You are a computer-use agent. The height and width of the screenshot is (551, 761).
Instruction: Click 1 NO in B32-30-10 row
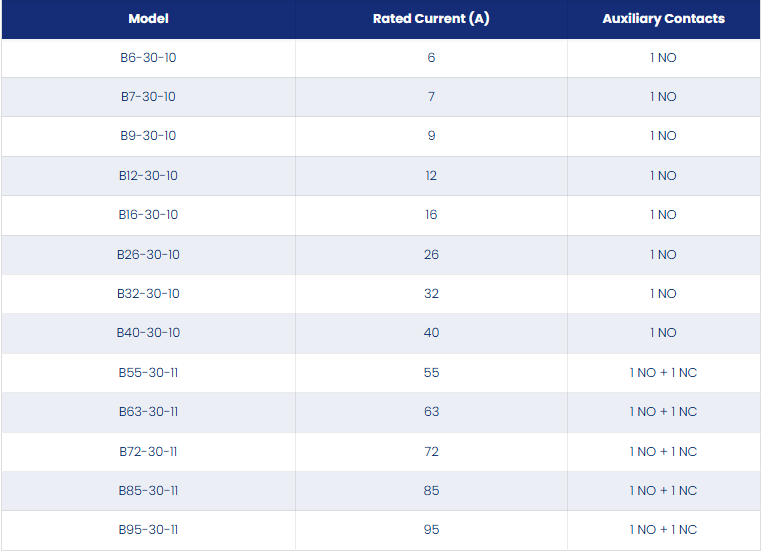(x=663, y=294)
